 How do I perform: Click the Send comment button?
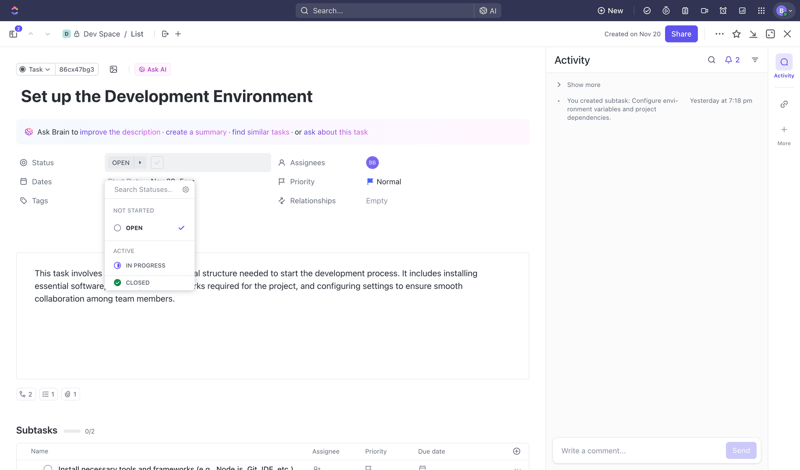tap(741, 450)
